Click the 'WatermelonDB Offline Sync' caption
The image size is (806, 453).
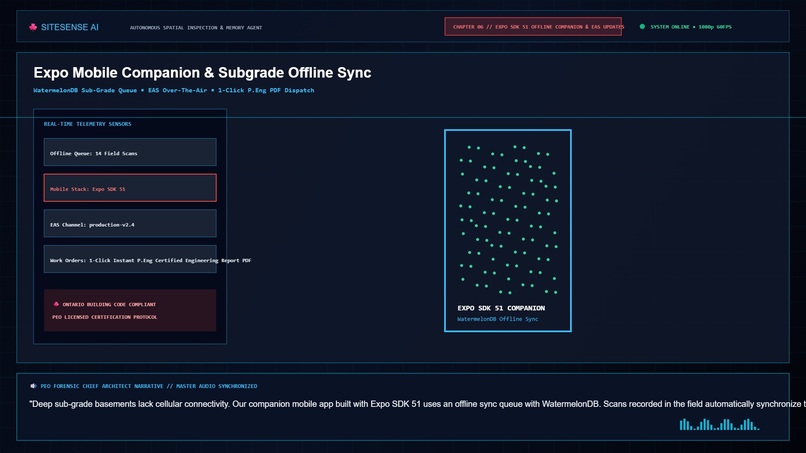point(498,319)
